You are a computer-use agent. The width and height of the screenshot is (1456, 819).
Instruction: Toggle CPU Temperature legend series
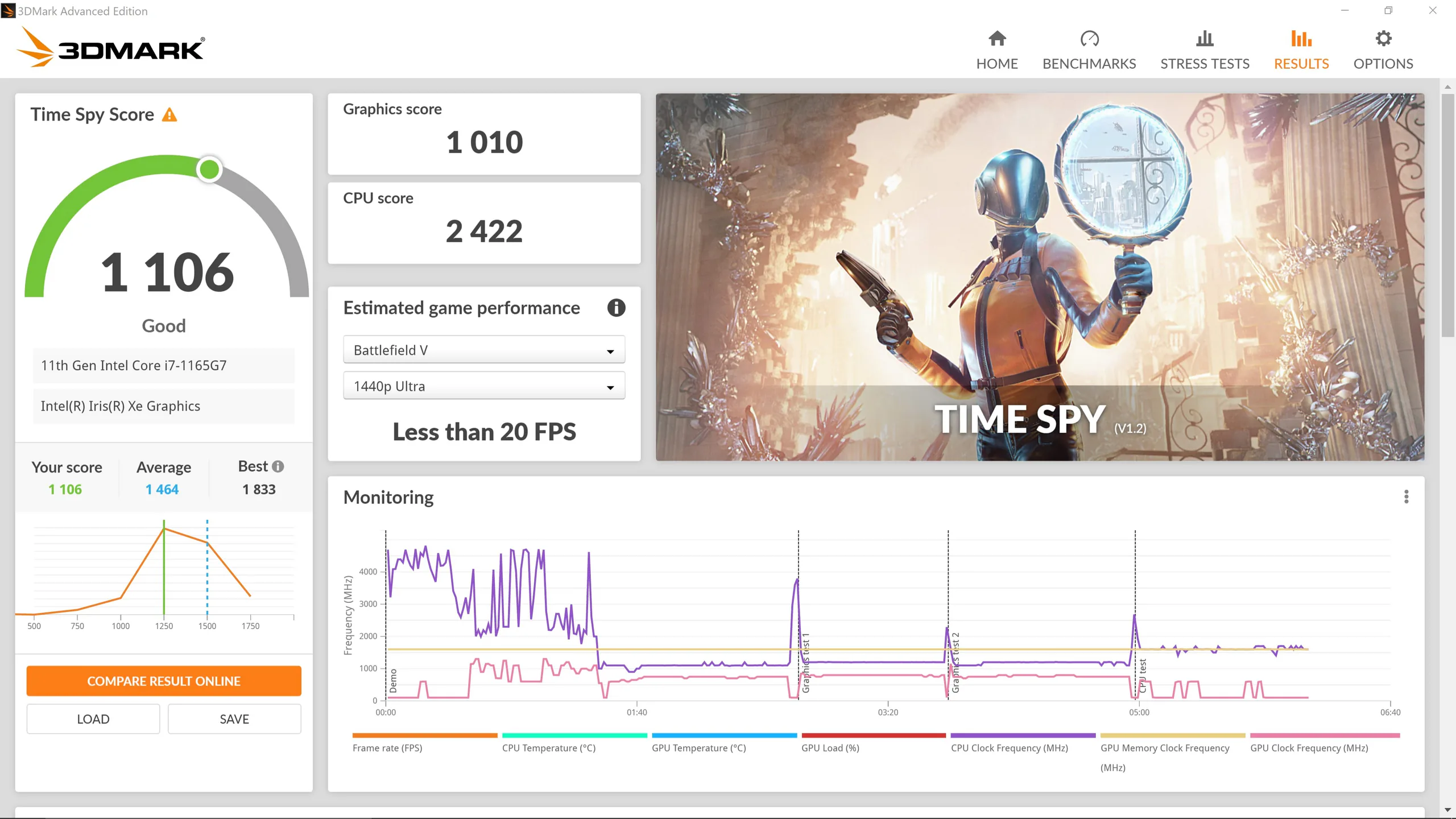tap(549, 748)
